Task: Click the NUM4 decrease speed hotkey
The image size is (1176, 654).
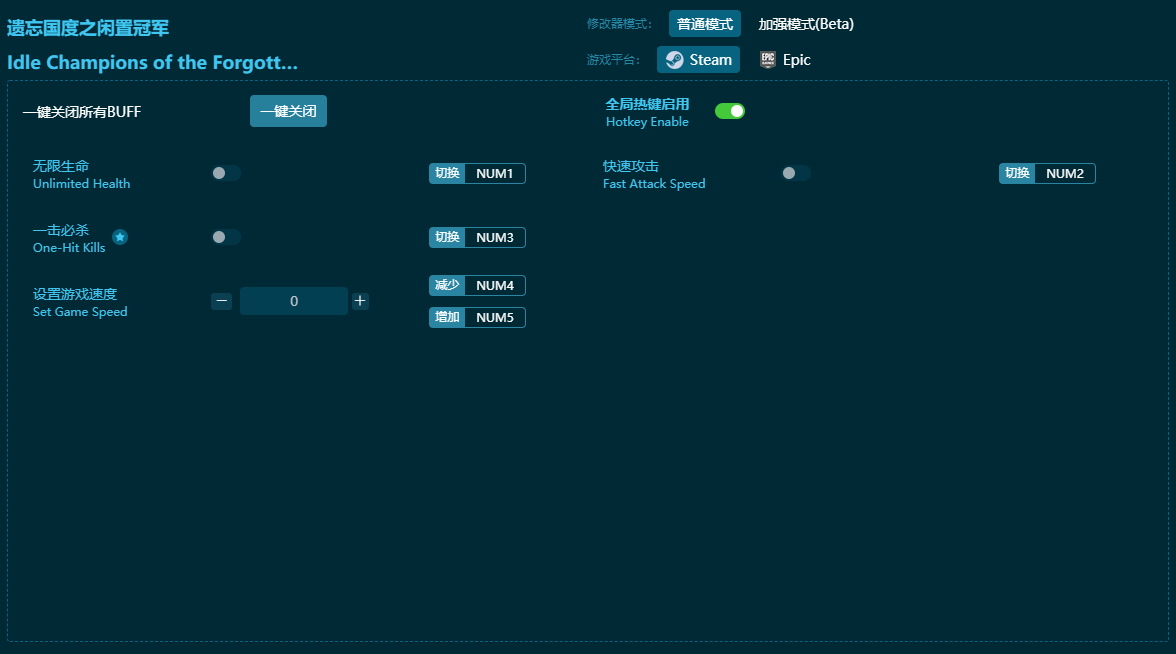Action: pyautogui.click(x=494, y=286)
